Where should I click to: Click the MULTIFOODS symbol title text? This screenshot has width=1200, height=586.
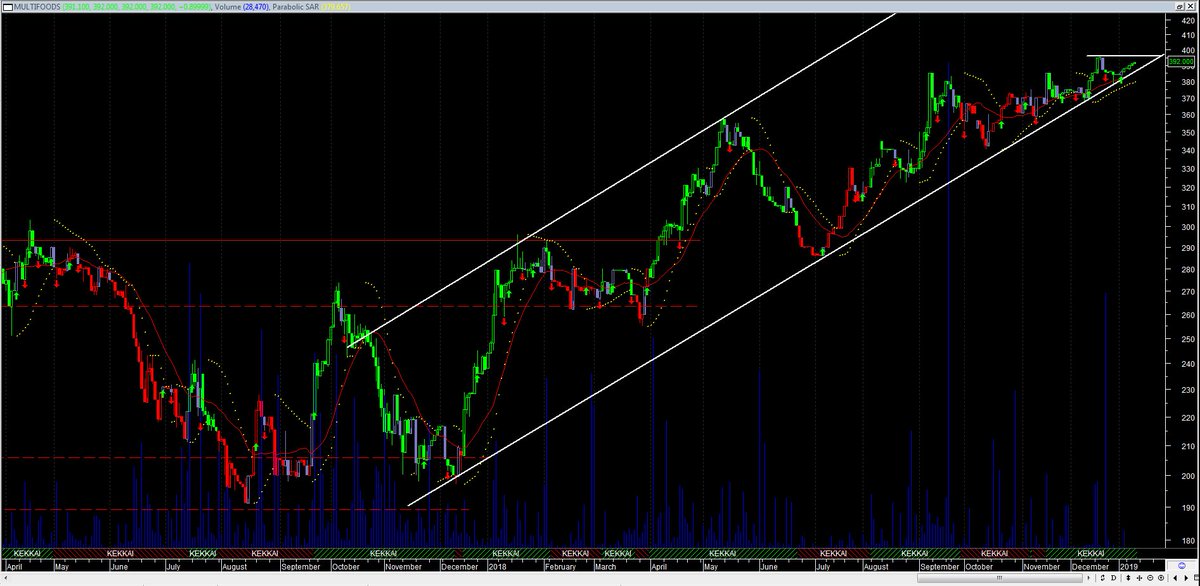[x=37, y=7]
